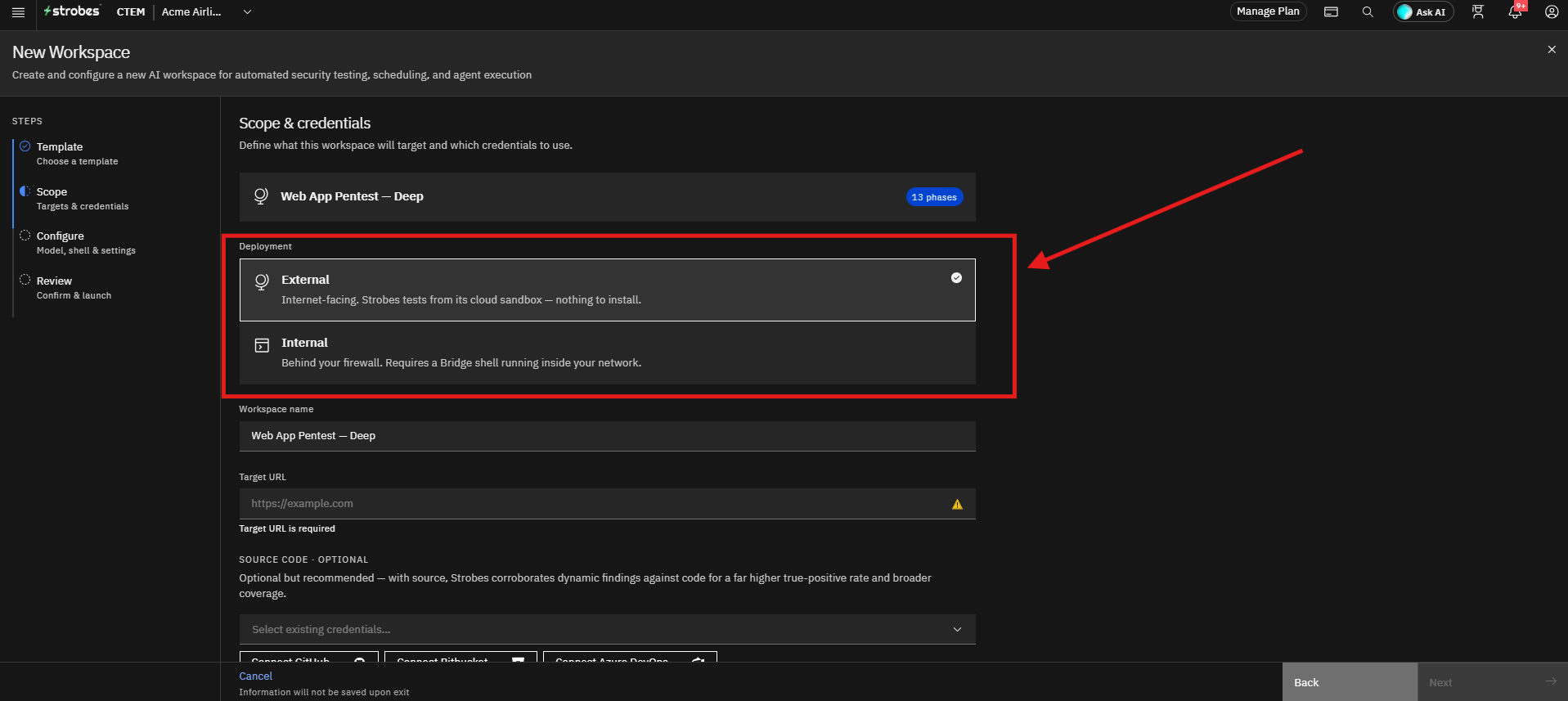Click the globe icon in External option
The width and height of the screenshot is (1568, 701).
[x=262, y=282]
